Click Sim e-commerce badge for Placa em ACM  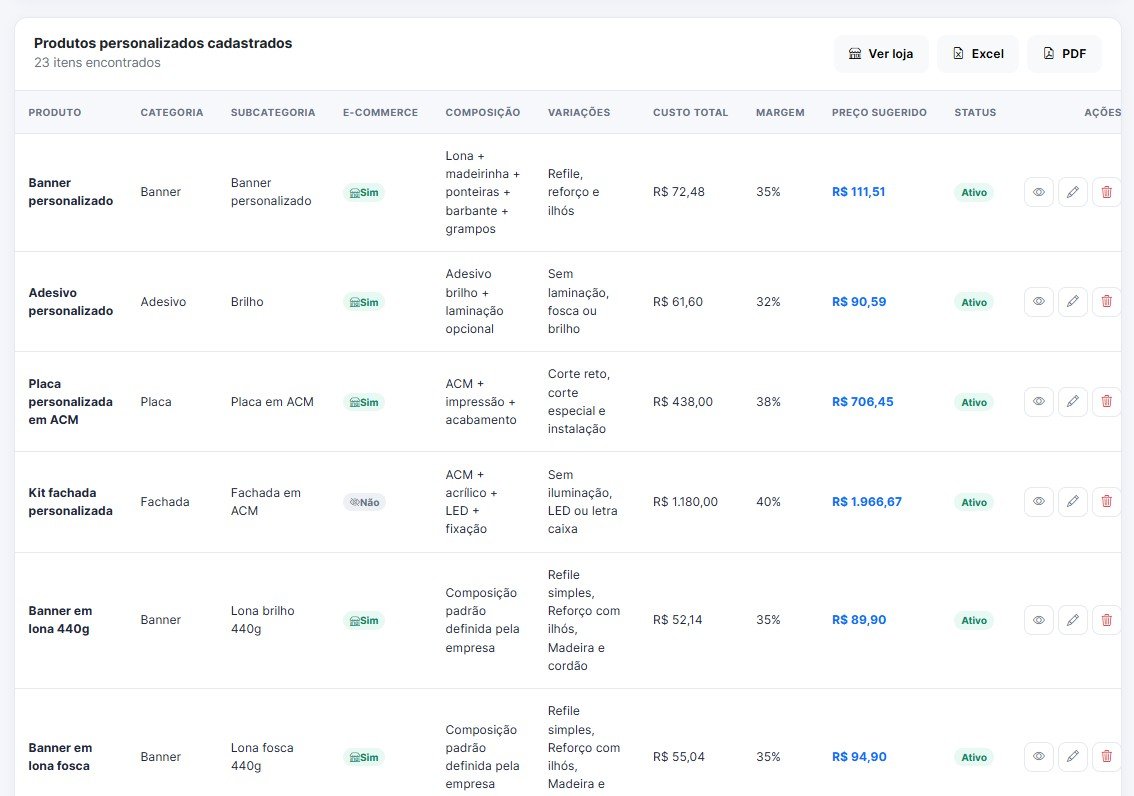coord(364,402)
